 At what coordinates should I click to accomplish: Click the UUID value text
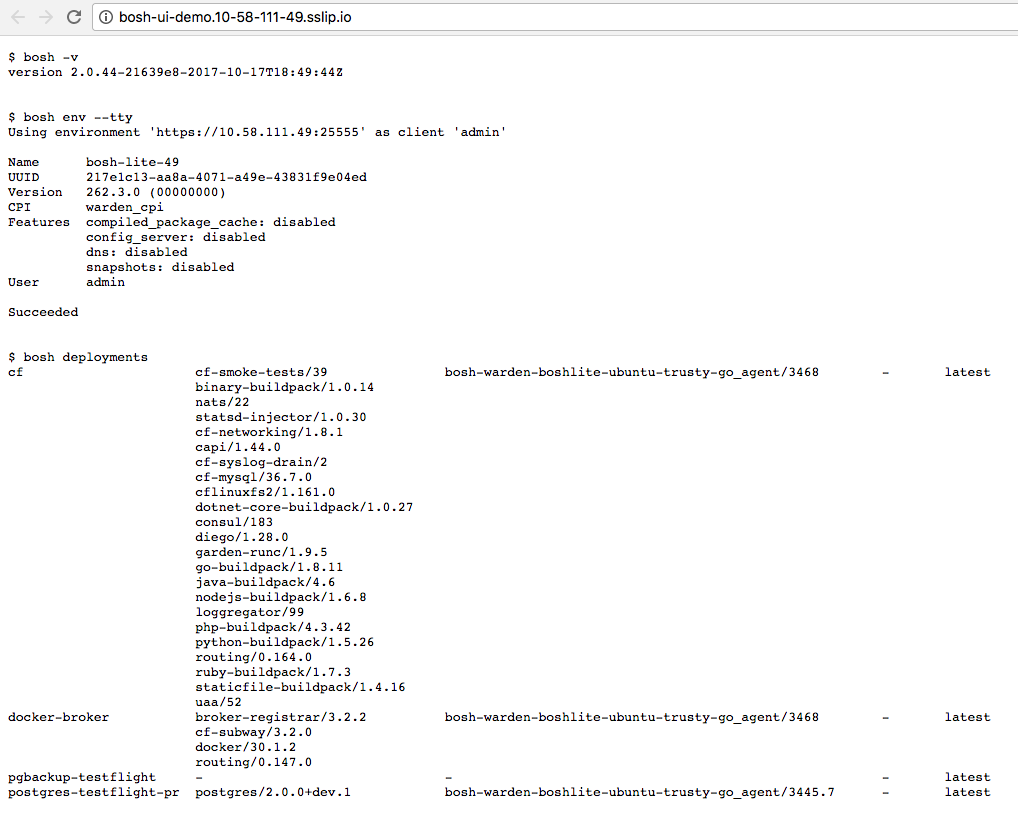(226, 177)
